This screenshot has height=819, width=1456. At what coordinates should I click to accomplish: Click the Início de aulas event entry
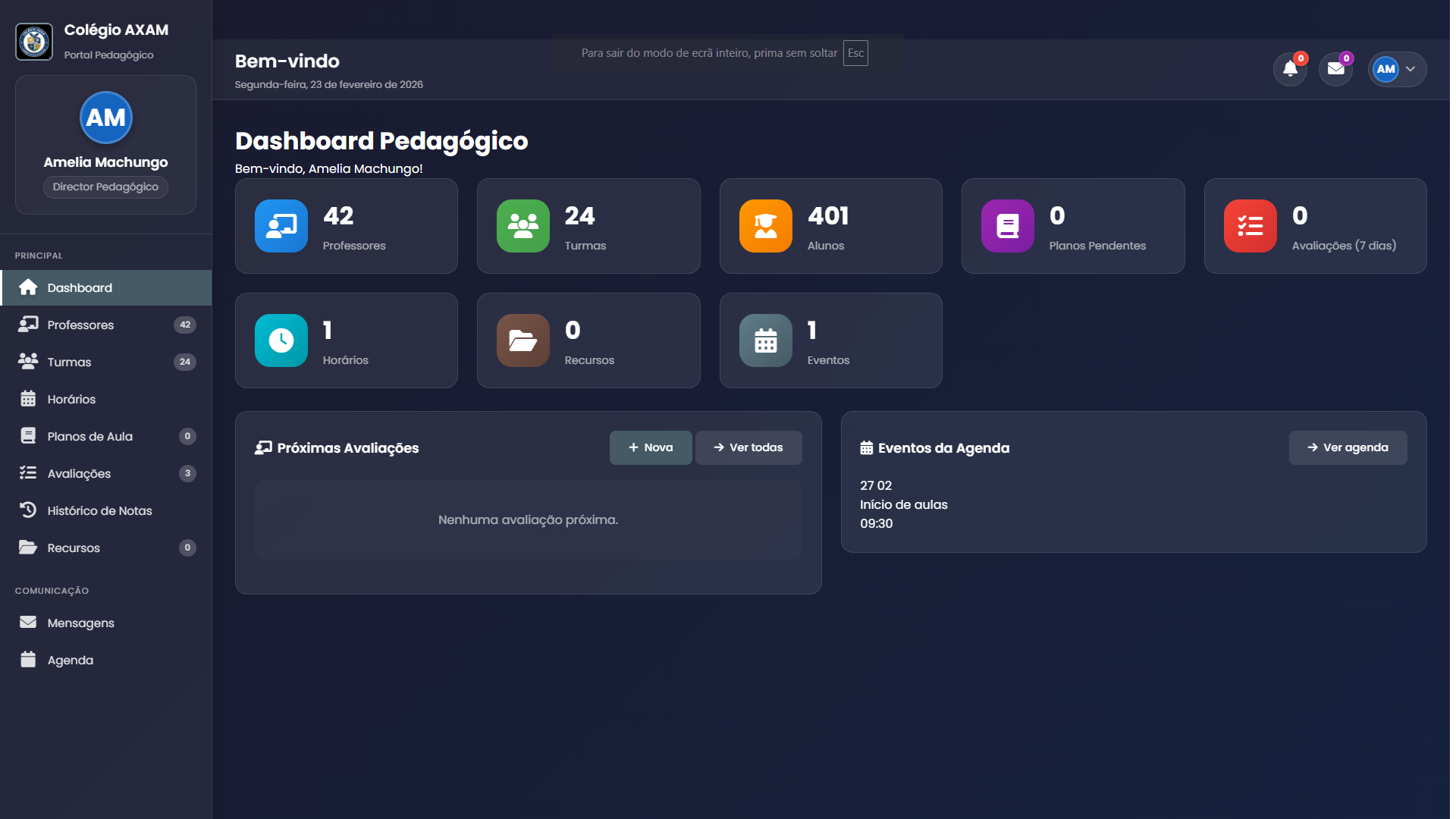click(x=903, y=504)
